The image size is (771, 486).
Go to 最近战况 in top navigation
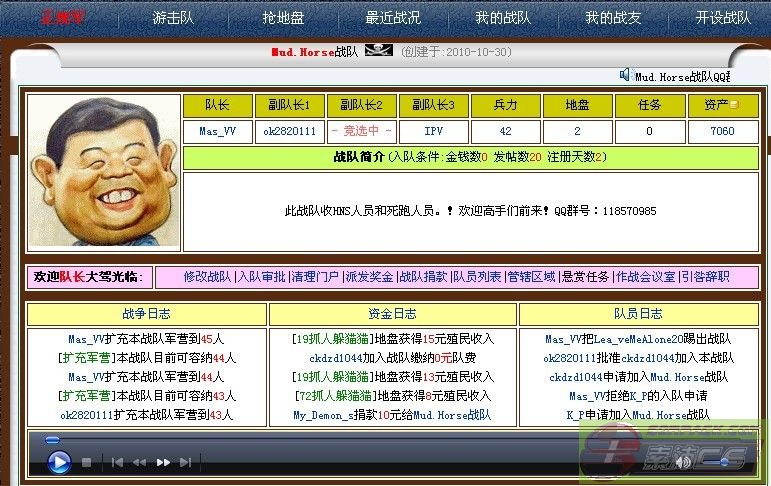click(x=393, y=18)
